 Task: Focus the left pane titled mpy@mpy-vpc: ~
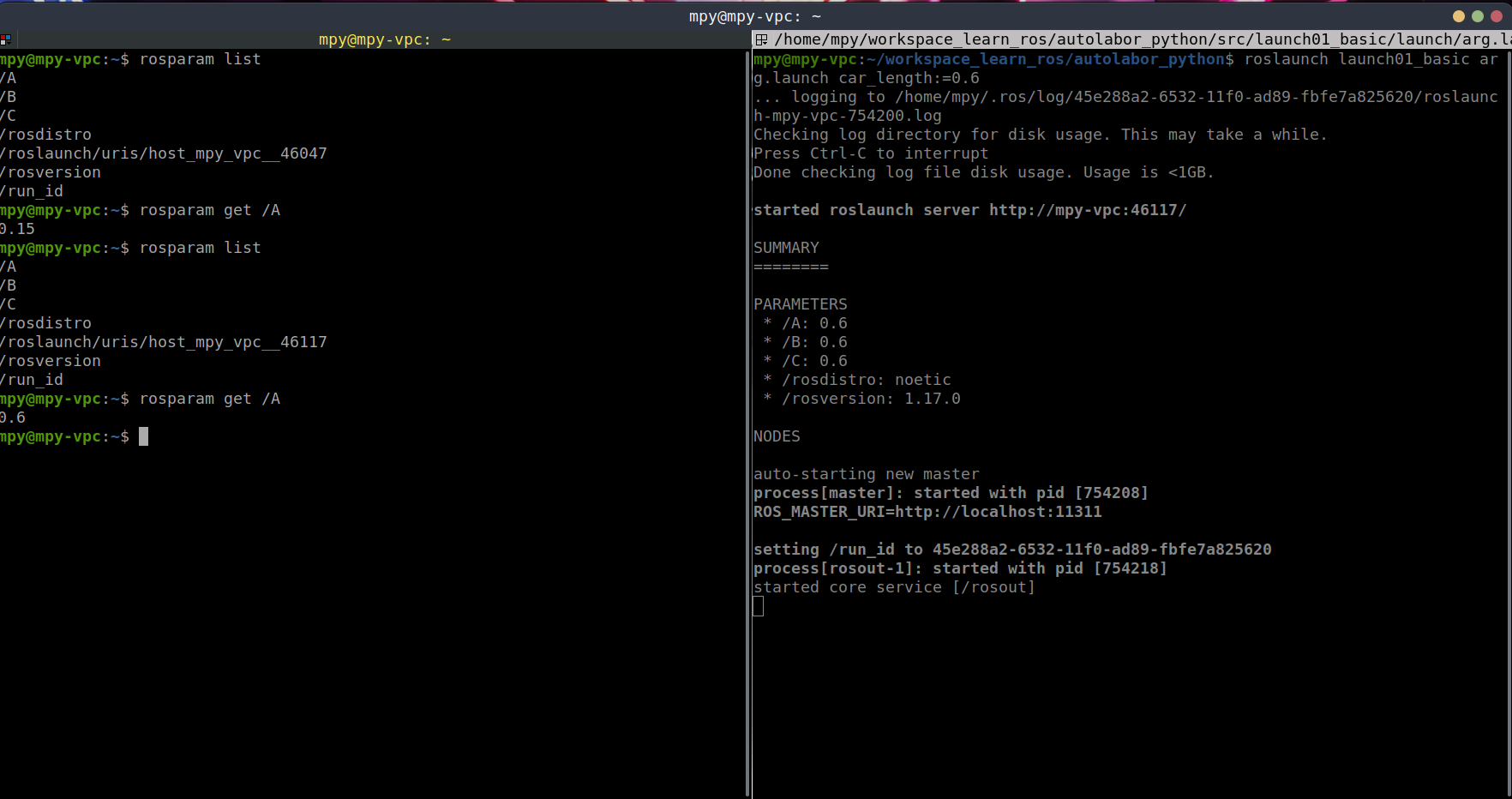tap(384, 39)
